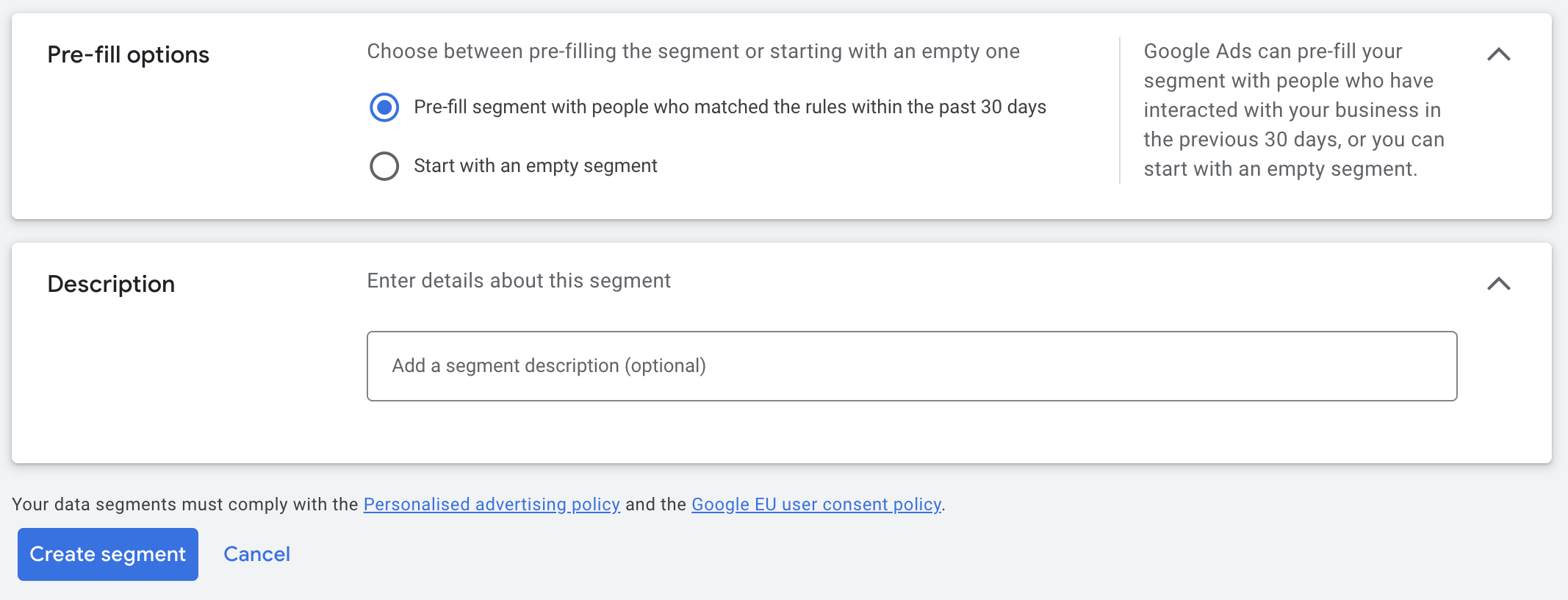Focus the Add a segment description field
The height and width of the screenshot is (600, 1568).
pyautogui.click(x=912, y=366)
